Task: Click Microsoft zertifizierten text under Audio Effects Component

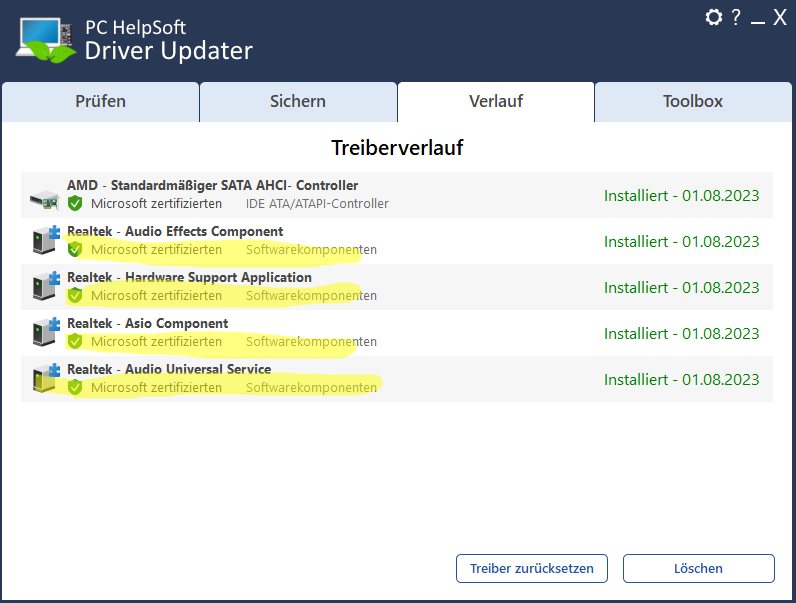Action: pos(156,250)
